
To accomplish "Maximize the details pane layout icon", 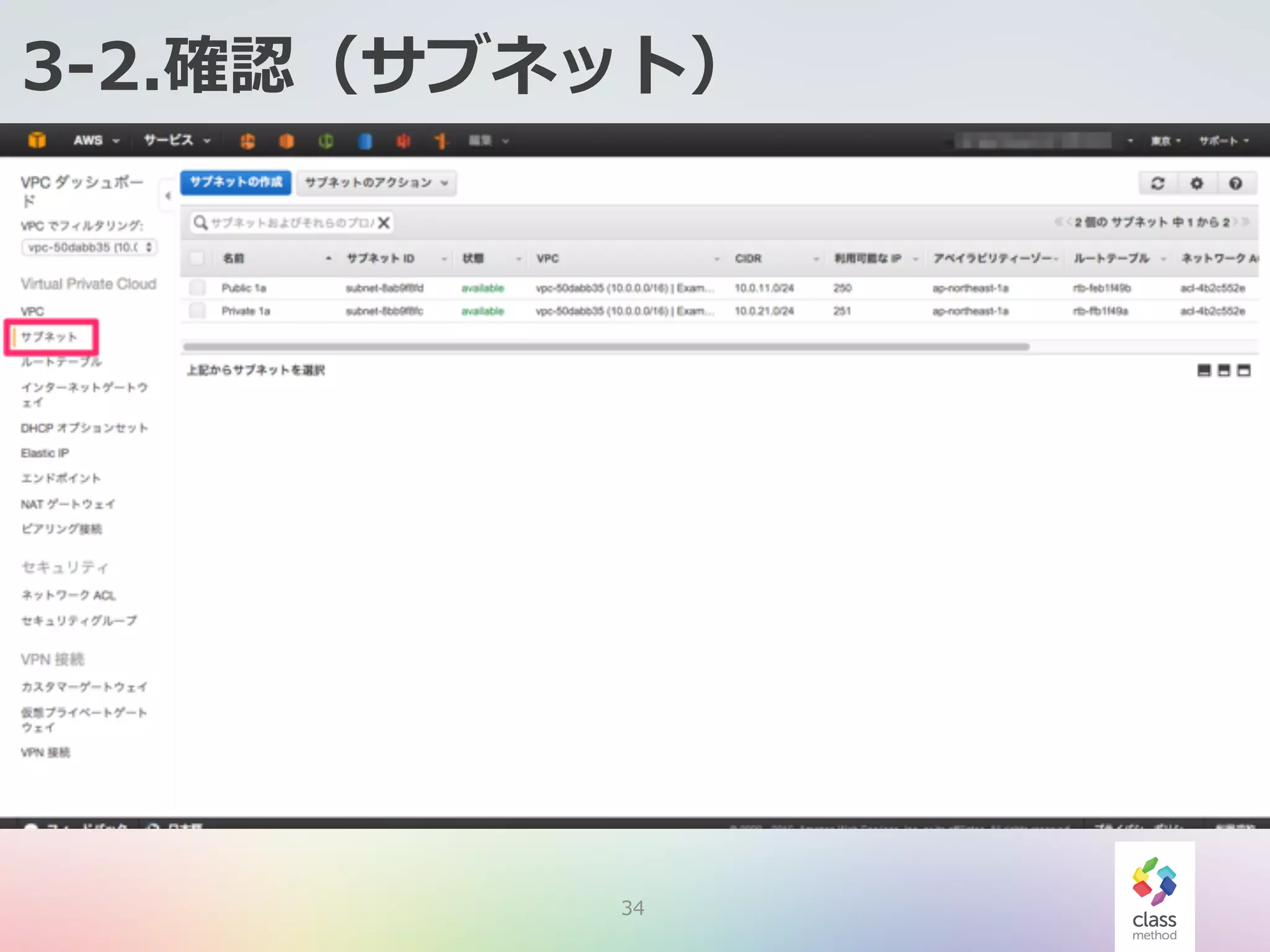I will click(x=1244, y=371).
